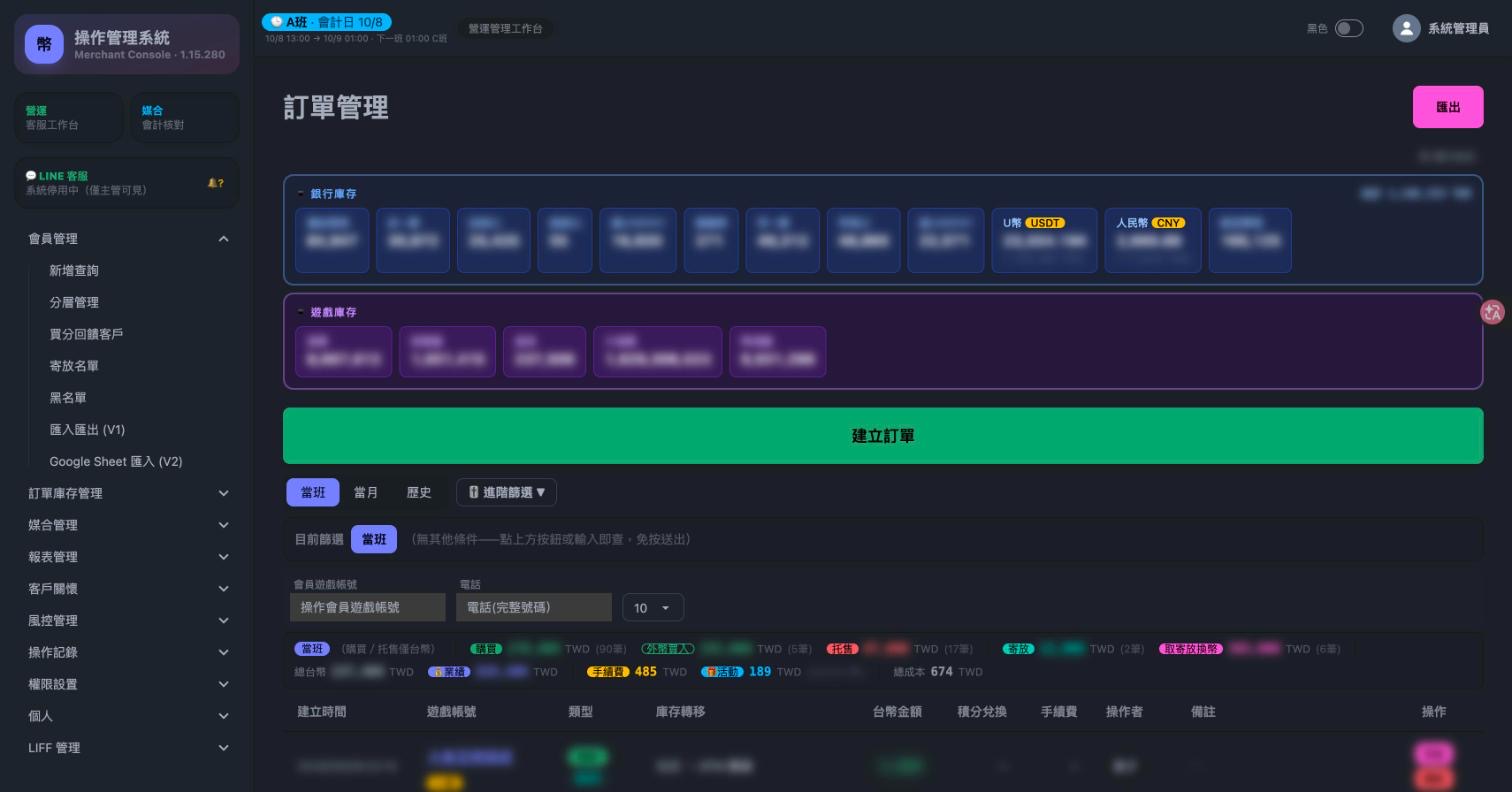This screenshot has width=1512, height=792.
Task: Click the pink 取寄放換幣 badge
Action: 1191,649
